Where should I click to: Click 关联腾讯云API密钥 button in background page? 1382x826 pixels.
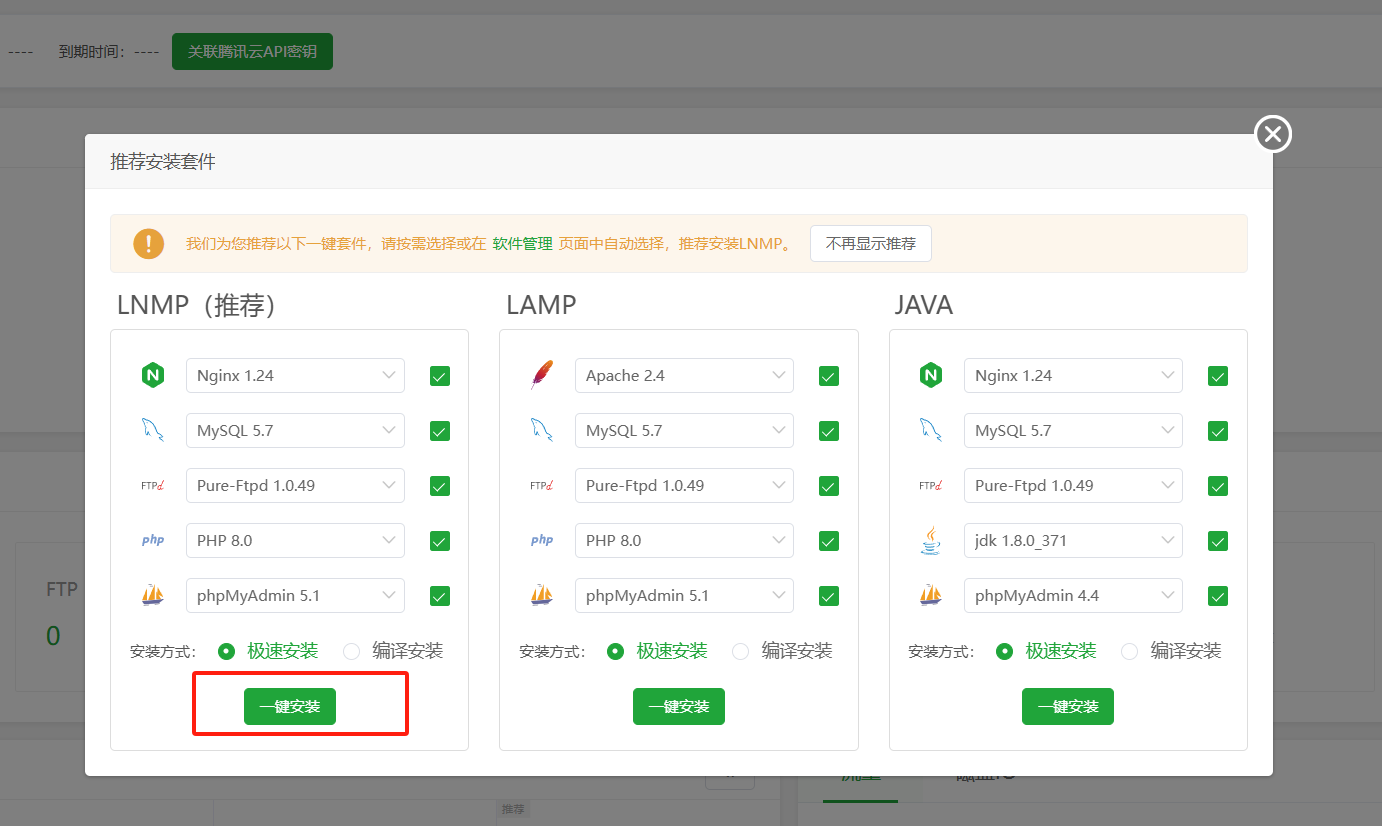coord(252,51)
